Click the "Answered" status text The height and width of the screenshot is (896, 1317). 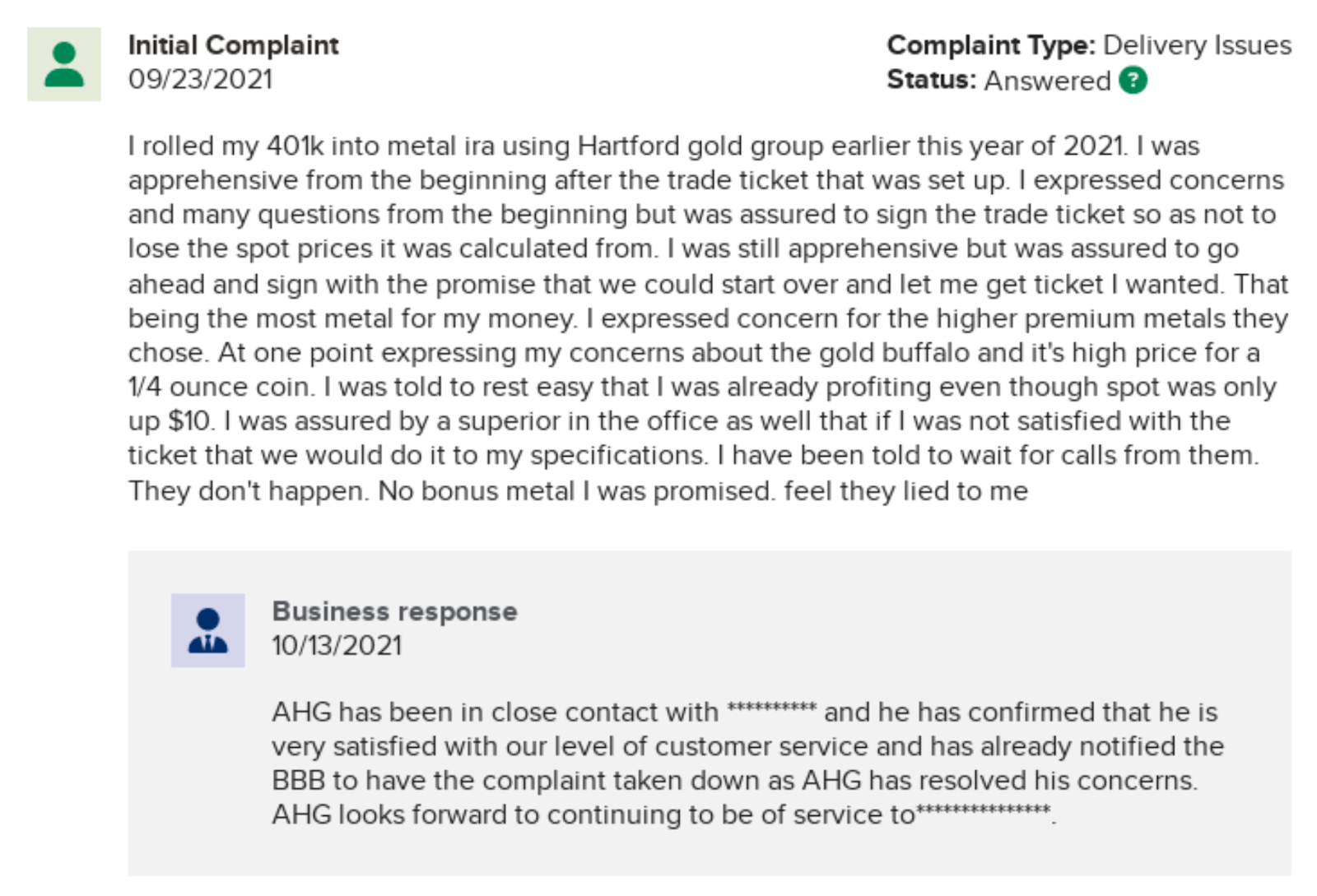click(x=1047, y=81)
